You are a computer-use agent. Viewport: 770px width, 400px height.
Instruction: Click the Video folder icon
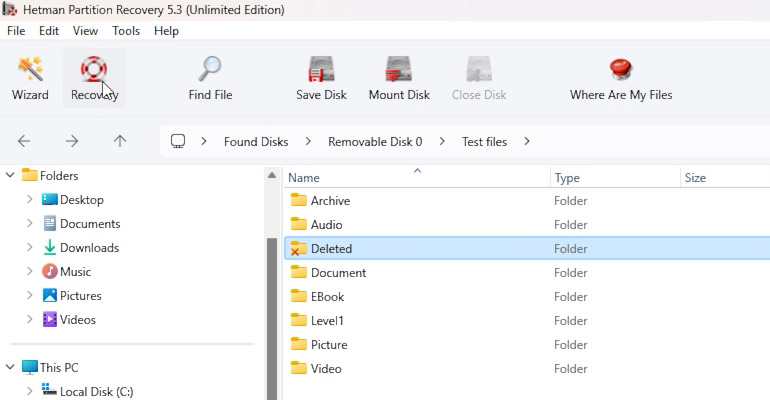[x=299, y=369]
